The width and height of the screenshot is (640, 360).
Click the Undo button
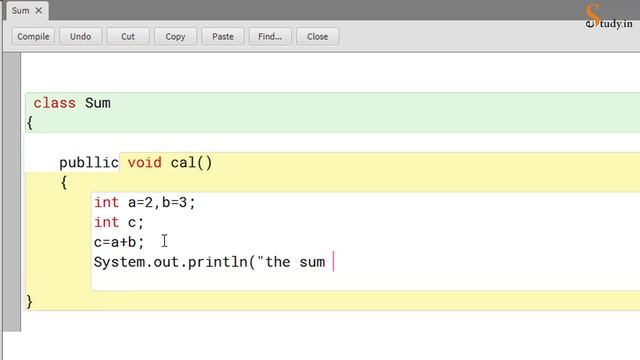(x=80, y=37)
